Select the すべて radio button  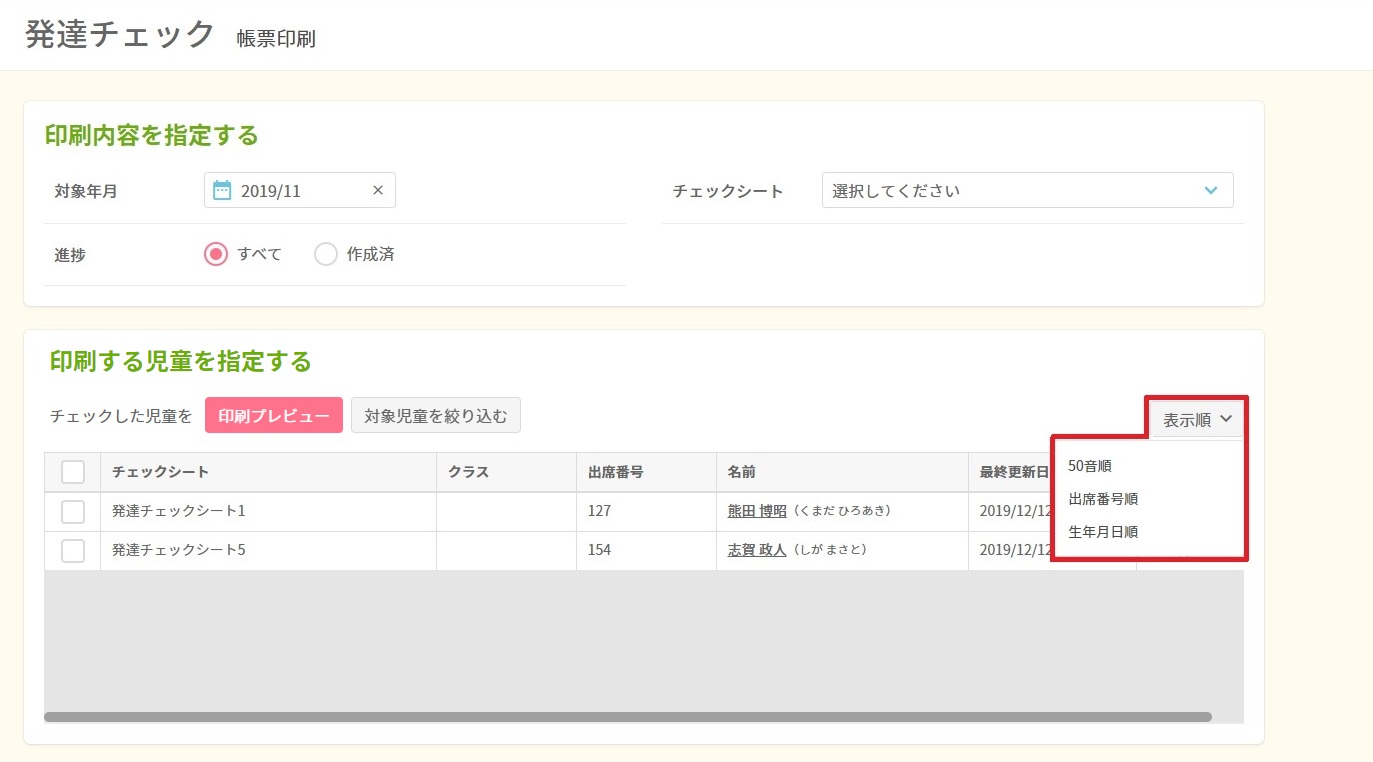click(215, 254)
